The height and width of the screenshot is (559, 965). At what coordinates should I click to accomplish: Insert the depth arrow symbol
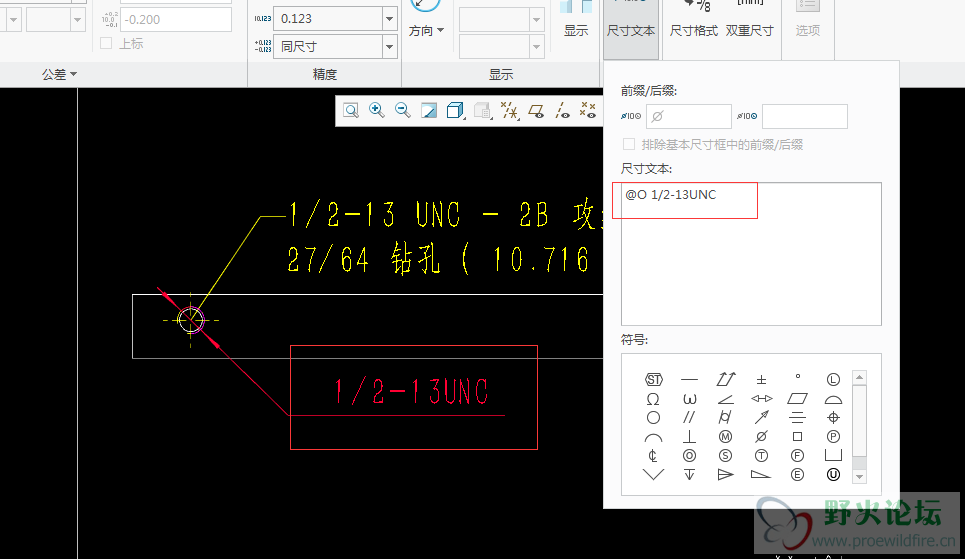689,475
